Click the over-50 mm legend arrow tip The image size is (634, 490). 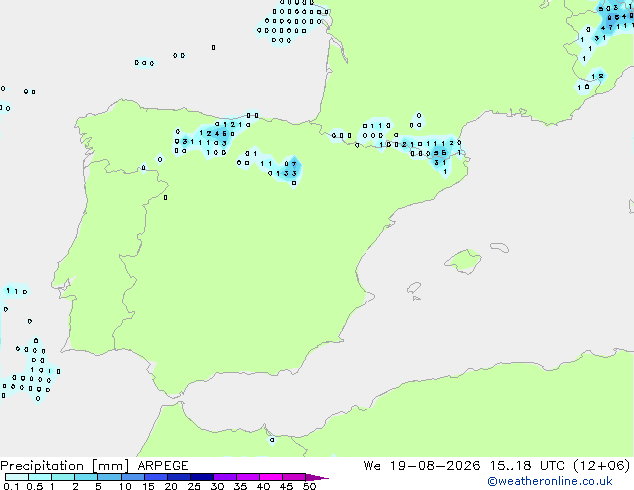[317, 477]
